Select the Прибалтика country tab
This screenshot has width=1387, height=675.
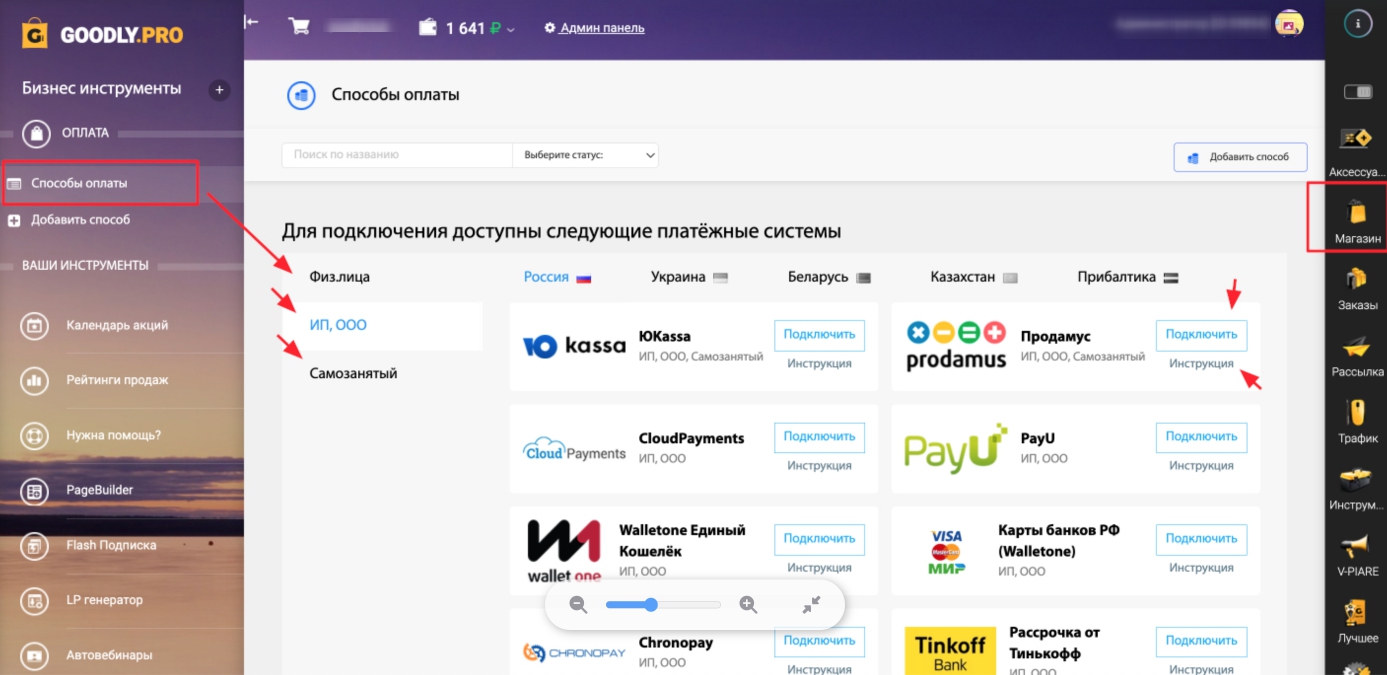coord(1128,277)
